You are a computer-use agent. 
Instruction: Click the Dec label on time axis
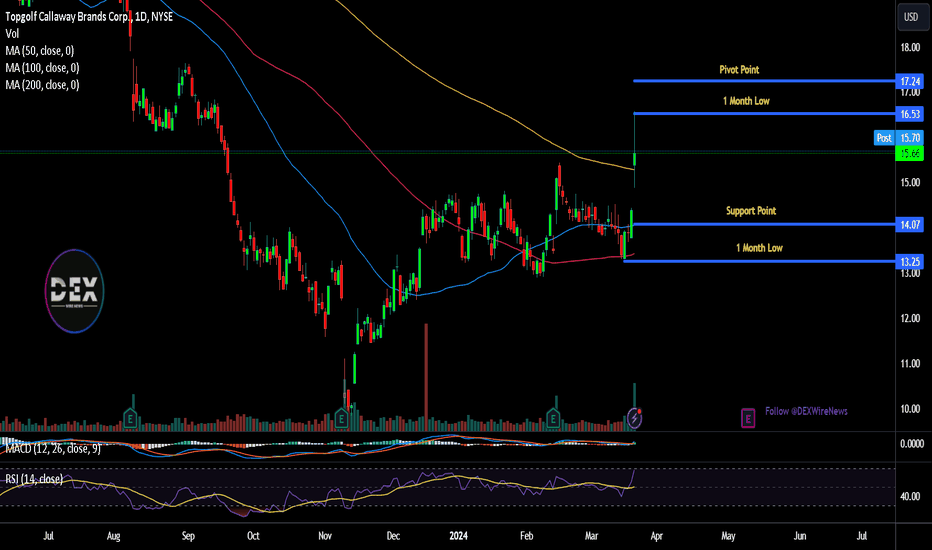pyautogui.click(x=393, y=536)
